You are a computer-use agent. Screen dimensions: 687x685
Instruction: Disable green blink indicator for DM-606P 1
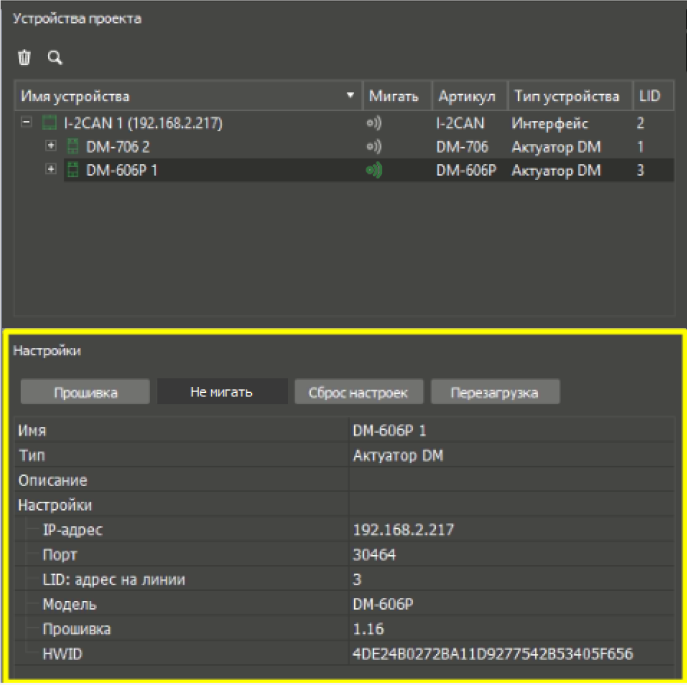click(374, 170)
